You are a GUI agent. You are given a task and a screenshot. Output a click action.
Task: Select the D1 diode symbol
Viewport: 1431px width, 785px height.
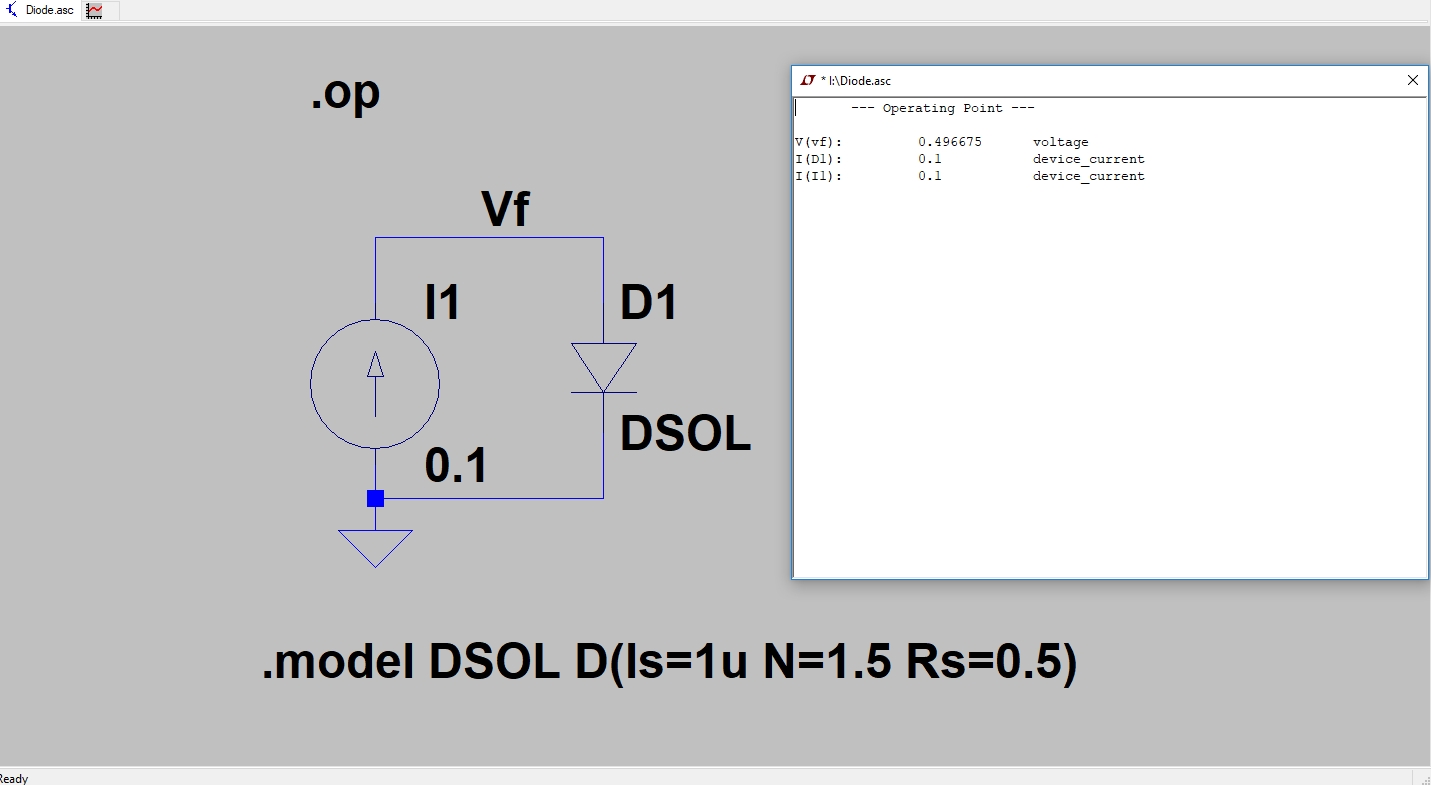coord(604,368)
